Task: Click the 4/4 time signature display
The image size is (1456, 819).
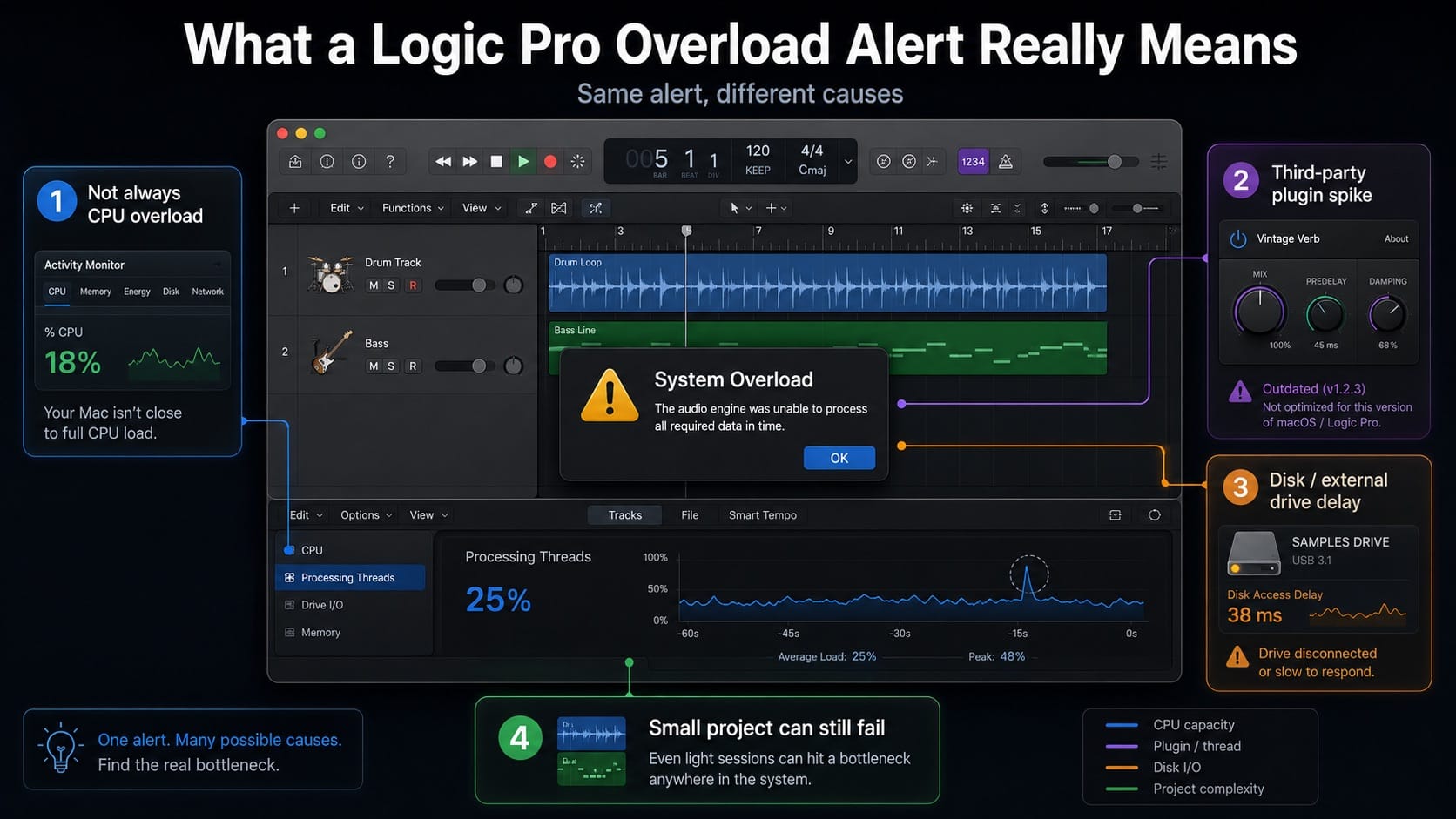Action: click(812, 151)
